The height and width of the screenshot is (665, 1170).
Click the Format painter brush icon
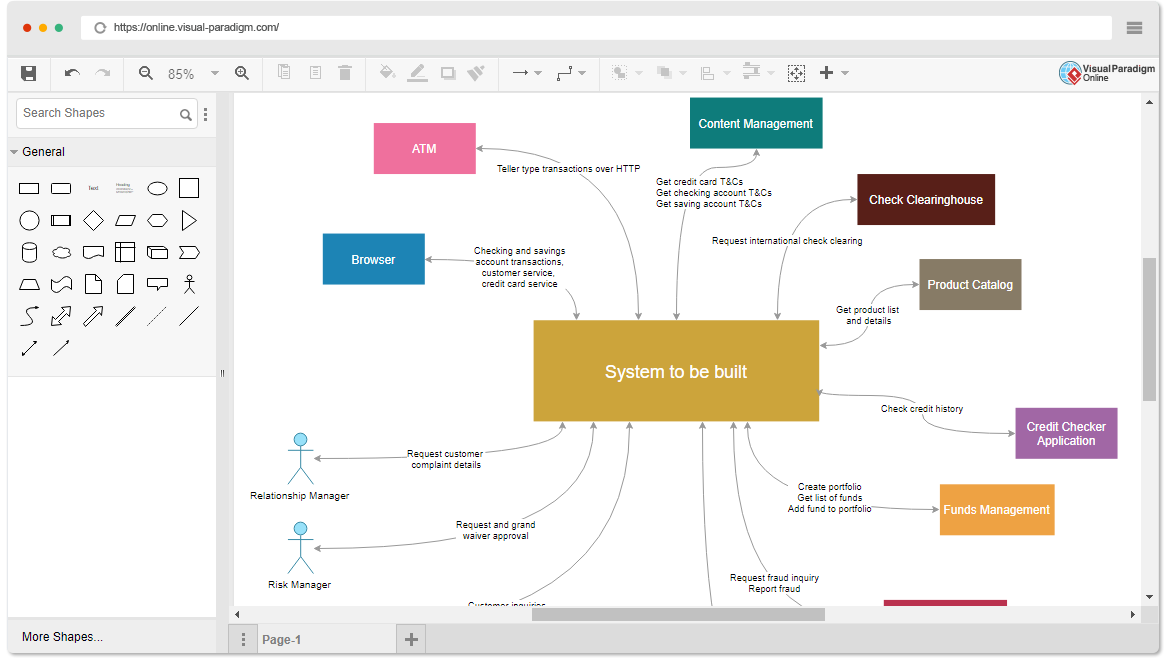(476, 72)
